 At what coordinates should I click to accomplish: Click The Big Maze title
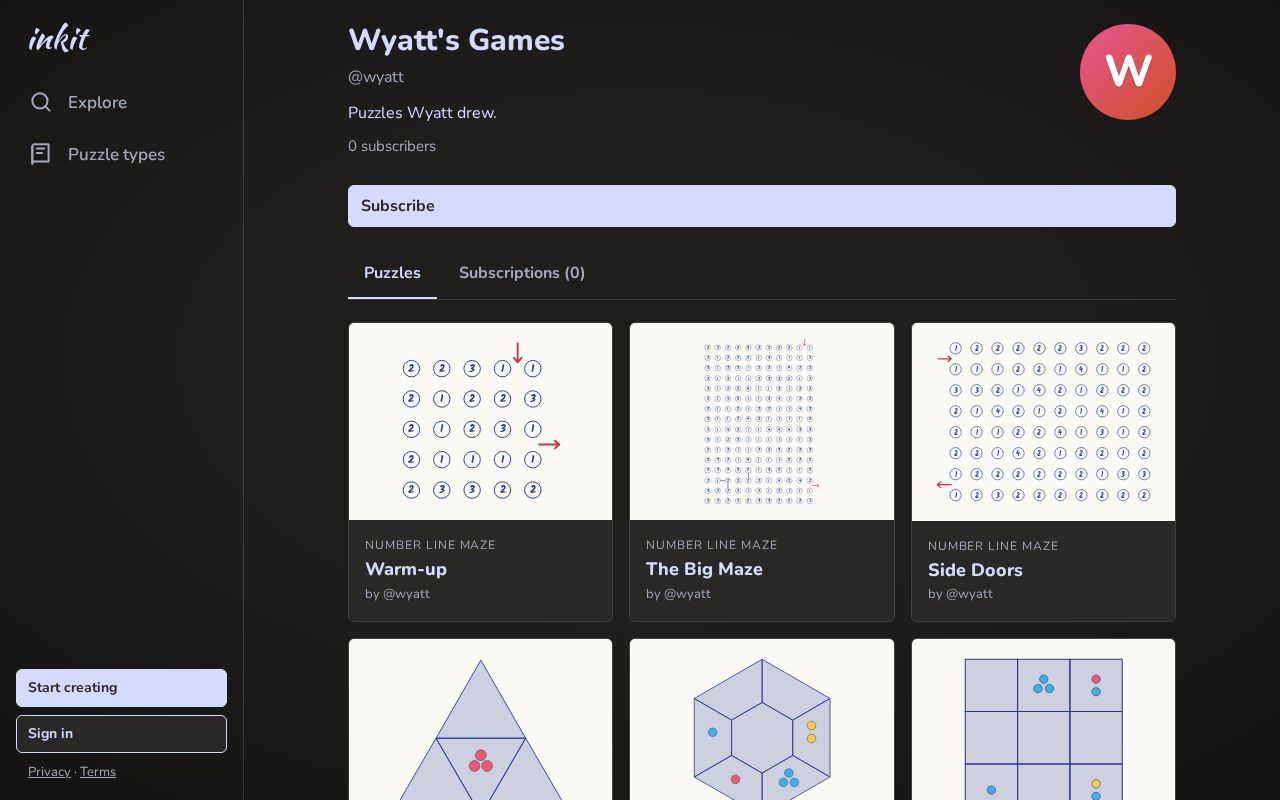pyautogui.click(x=704, y=569)
